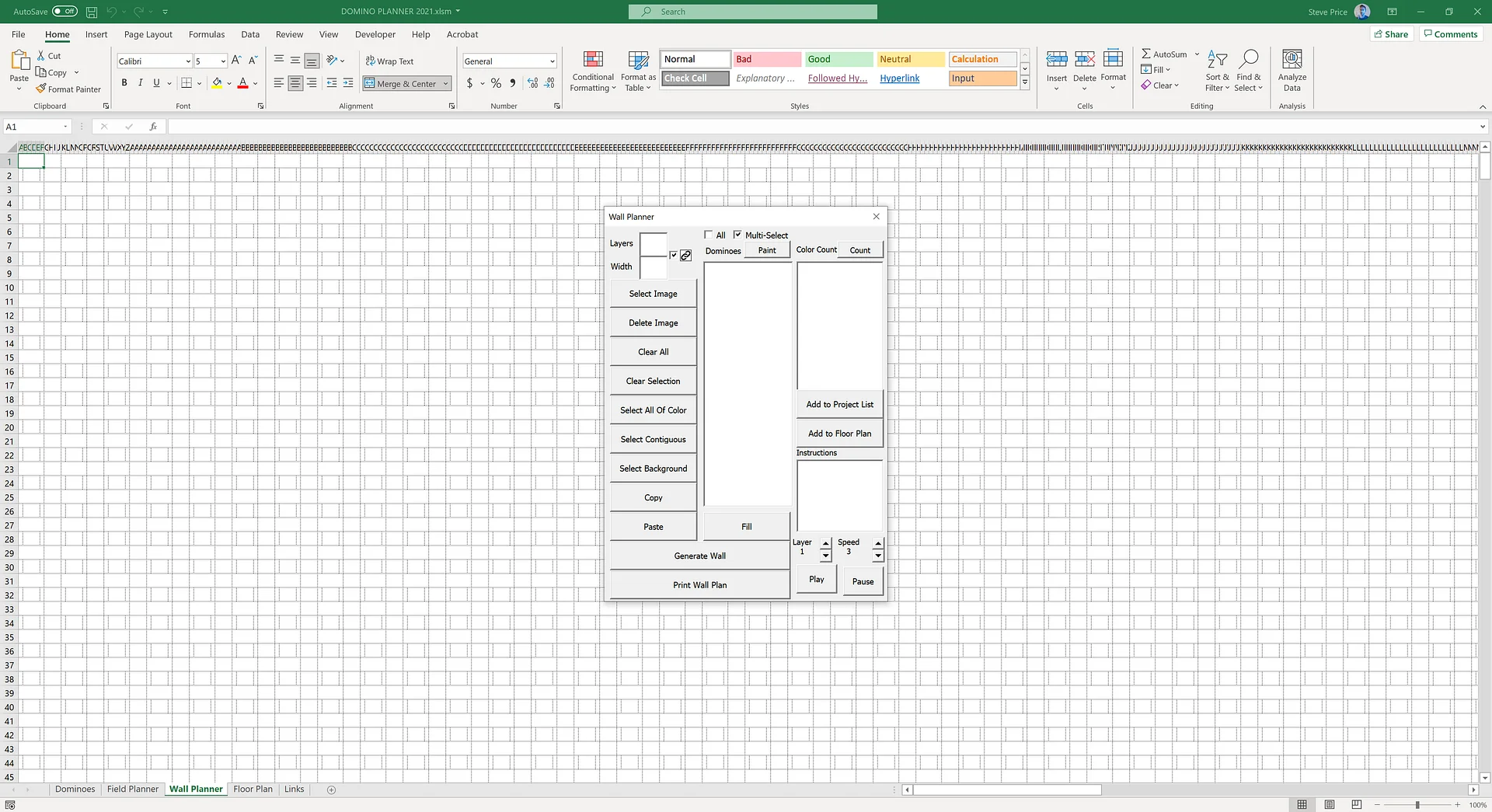The width and height of the screenshot is (1492, 812).
Task: Click the Center align icon
Action: coord(295,83)
